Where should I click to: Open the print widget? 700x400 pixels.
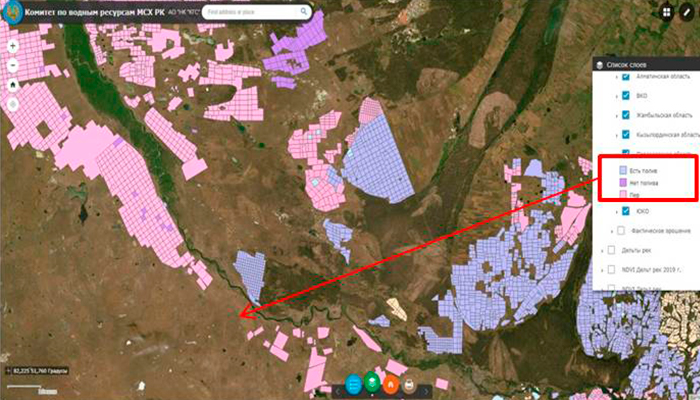click(x=408, y=384)
